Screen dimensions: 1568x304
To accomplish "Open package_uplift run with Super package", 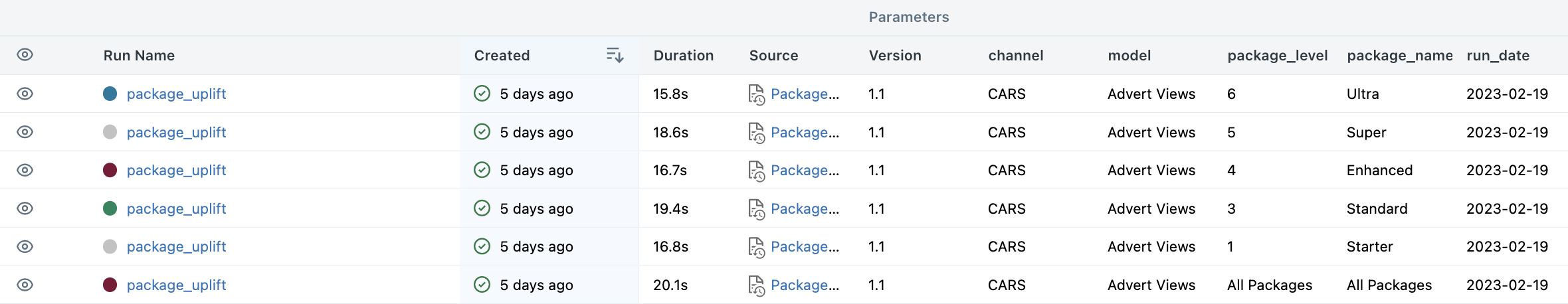I will (x=176, y=133).
